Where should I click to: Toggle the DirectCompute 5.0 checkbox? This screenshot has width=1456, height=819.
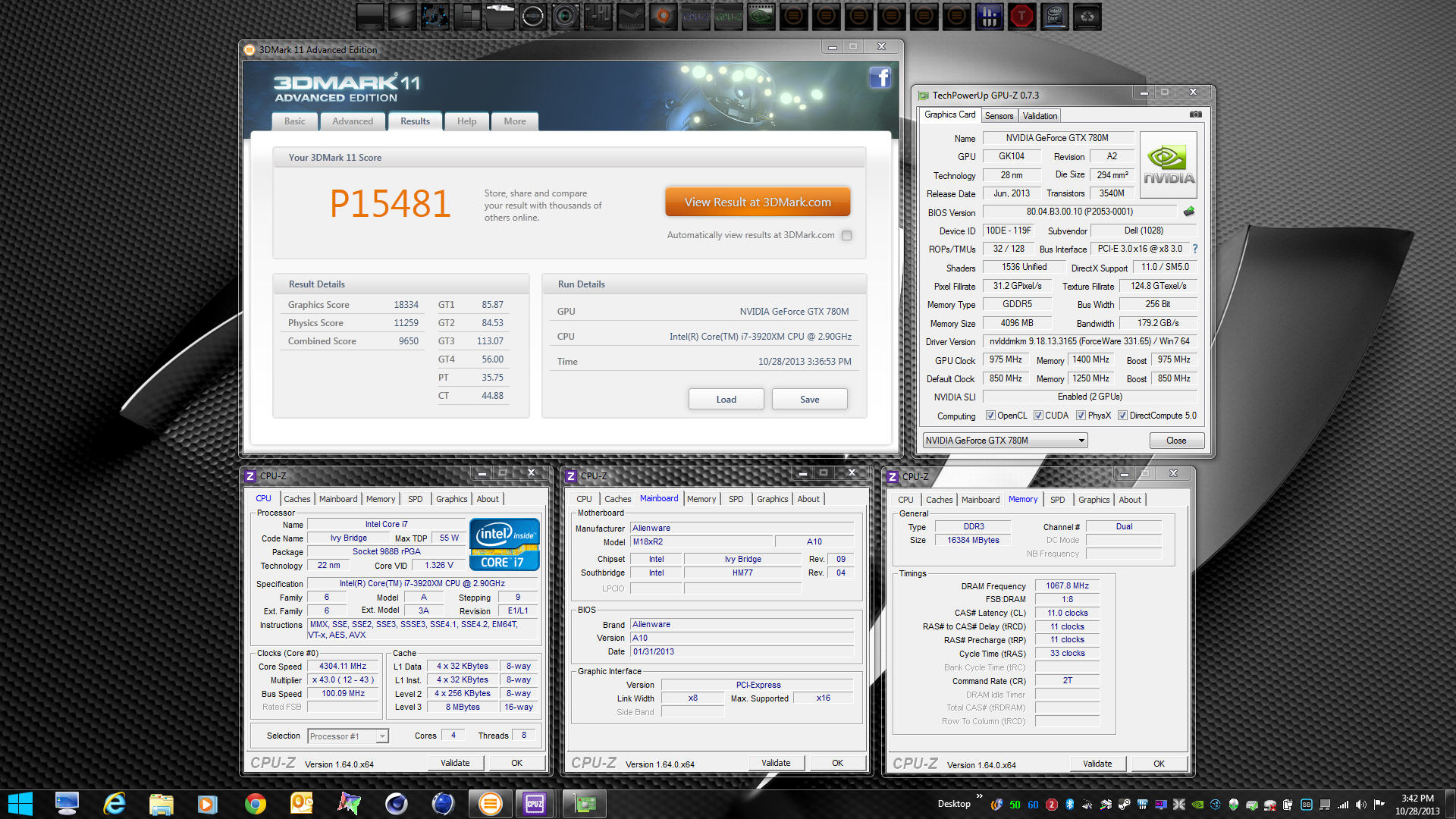(1122, 416)
